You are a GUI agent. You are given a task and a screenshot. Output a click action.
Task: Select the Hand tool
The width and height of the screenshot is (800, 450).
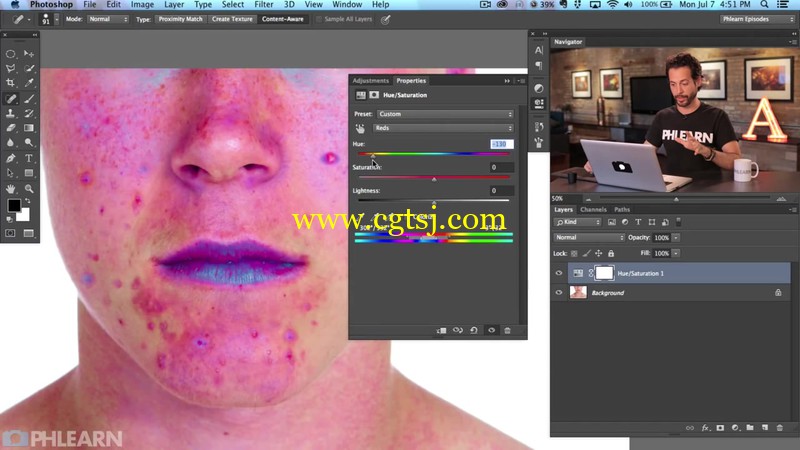10,189
